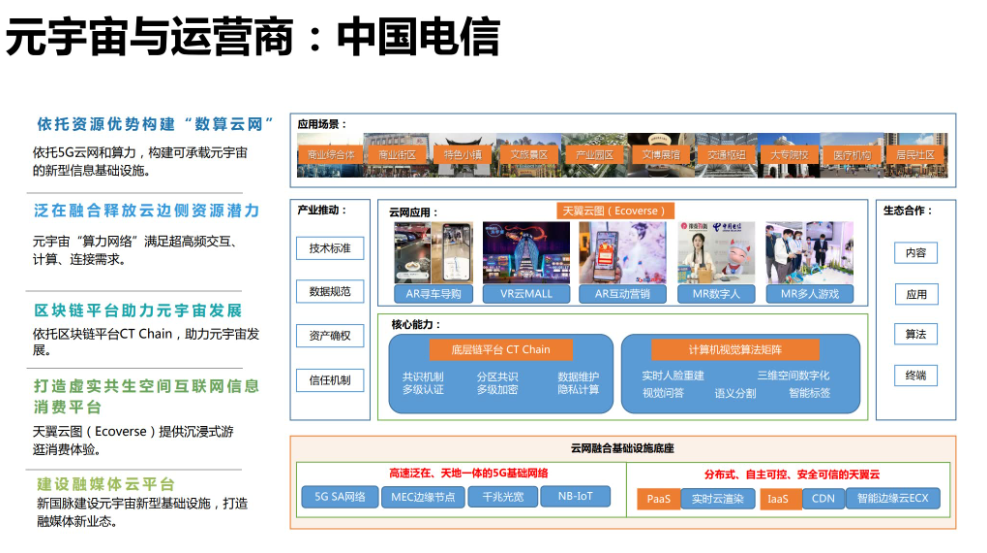Click the 视觉问答 text
This screenshot has height=553, width=987.
pyautogui.click(x=663, y=393)
